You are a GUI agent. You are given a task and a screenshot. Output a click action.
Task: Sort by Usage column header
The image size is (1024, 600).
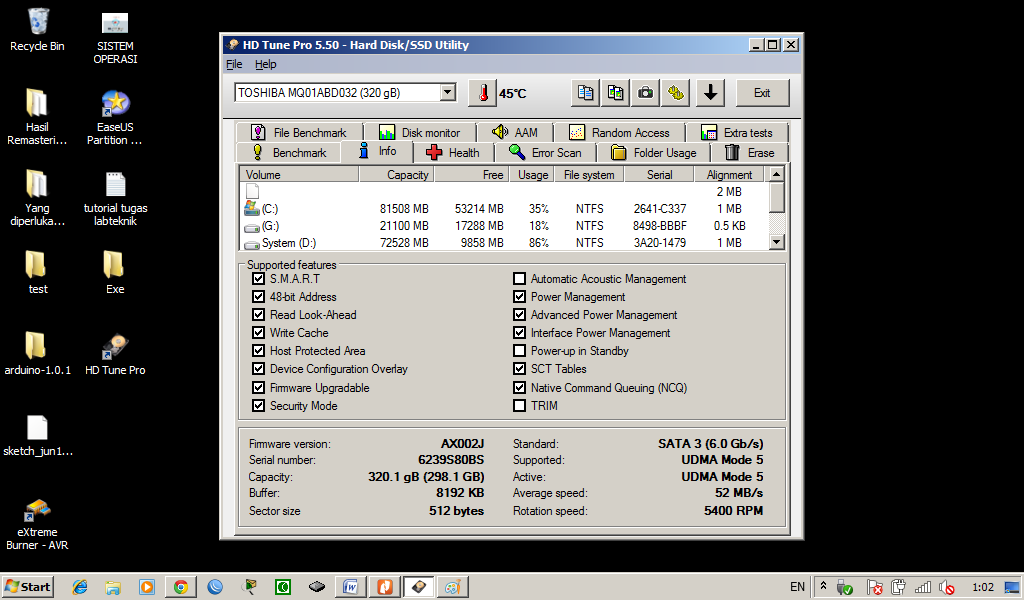tap(533, 174)
